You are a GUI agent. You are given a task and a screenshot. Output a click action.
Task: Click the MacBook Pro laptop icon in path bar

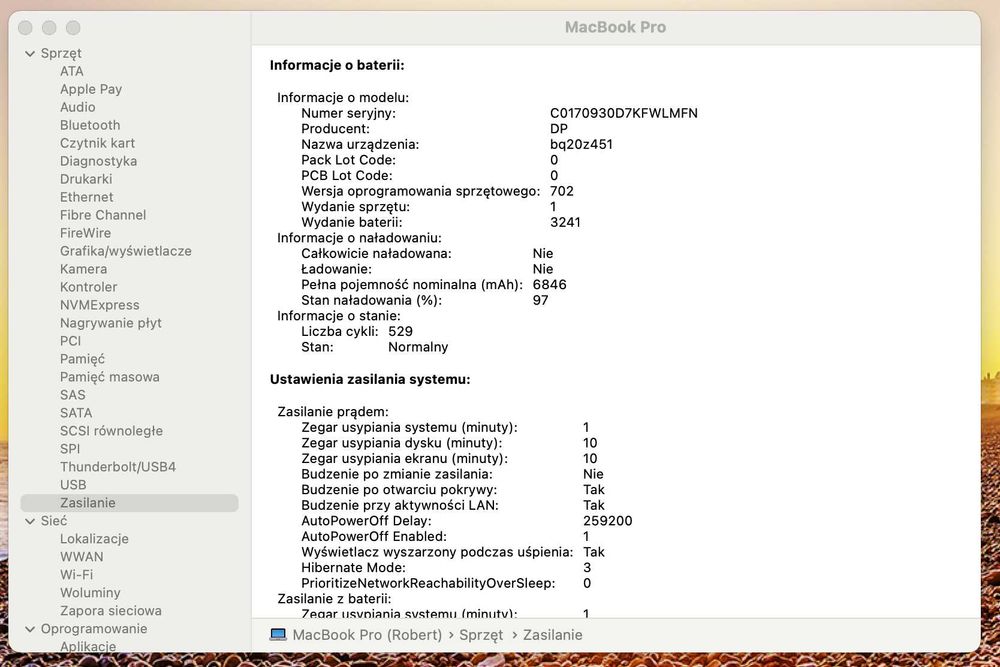coord(277,634)
